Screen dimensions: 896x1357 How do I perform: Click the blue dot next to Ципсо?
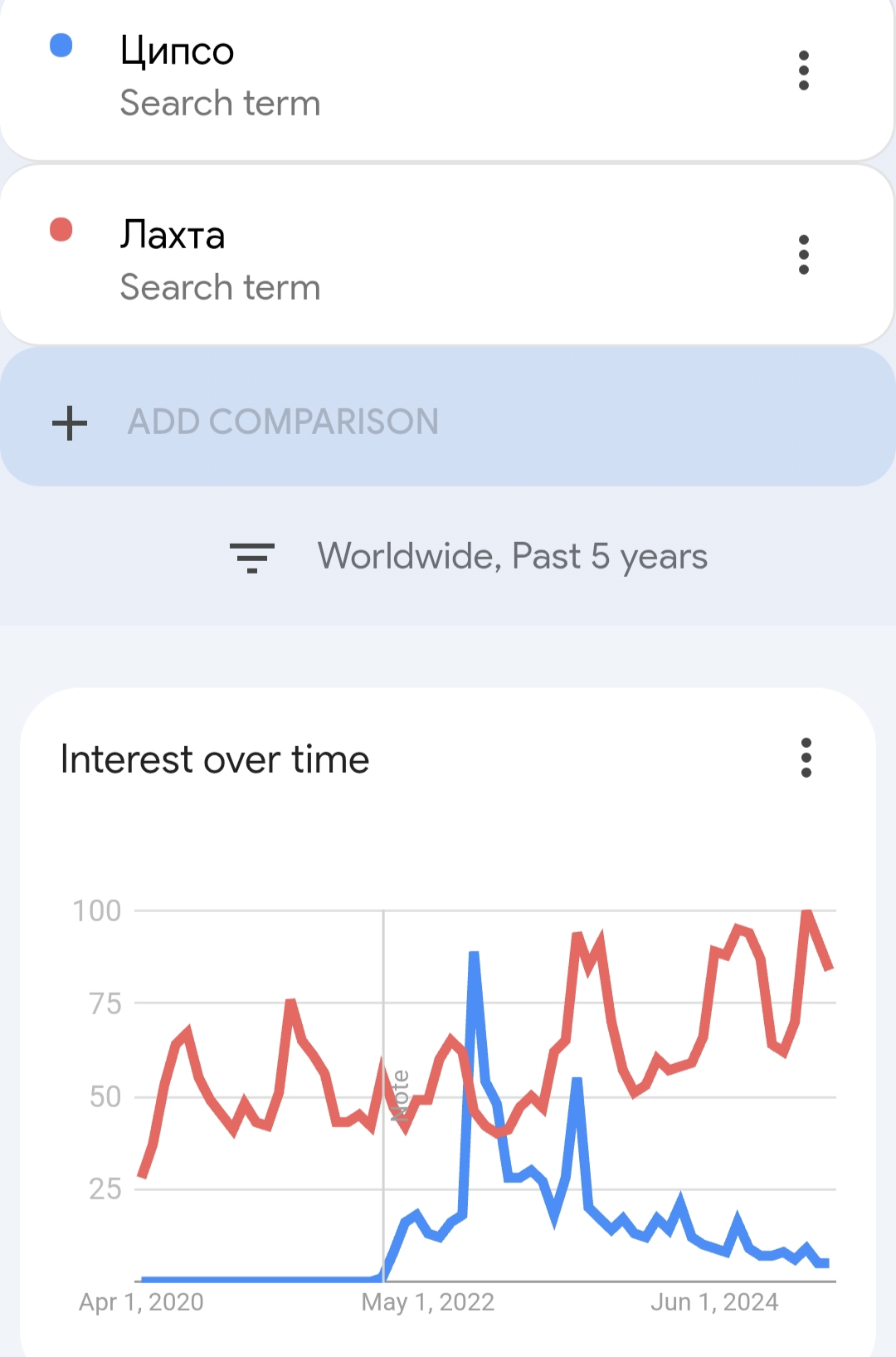[61, 46]
